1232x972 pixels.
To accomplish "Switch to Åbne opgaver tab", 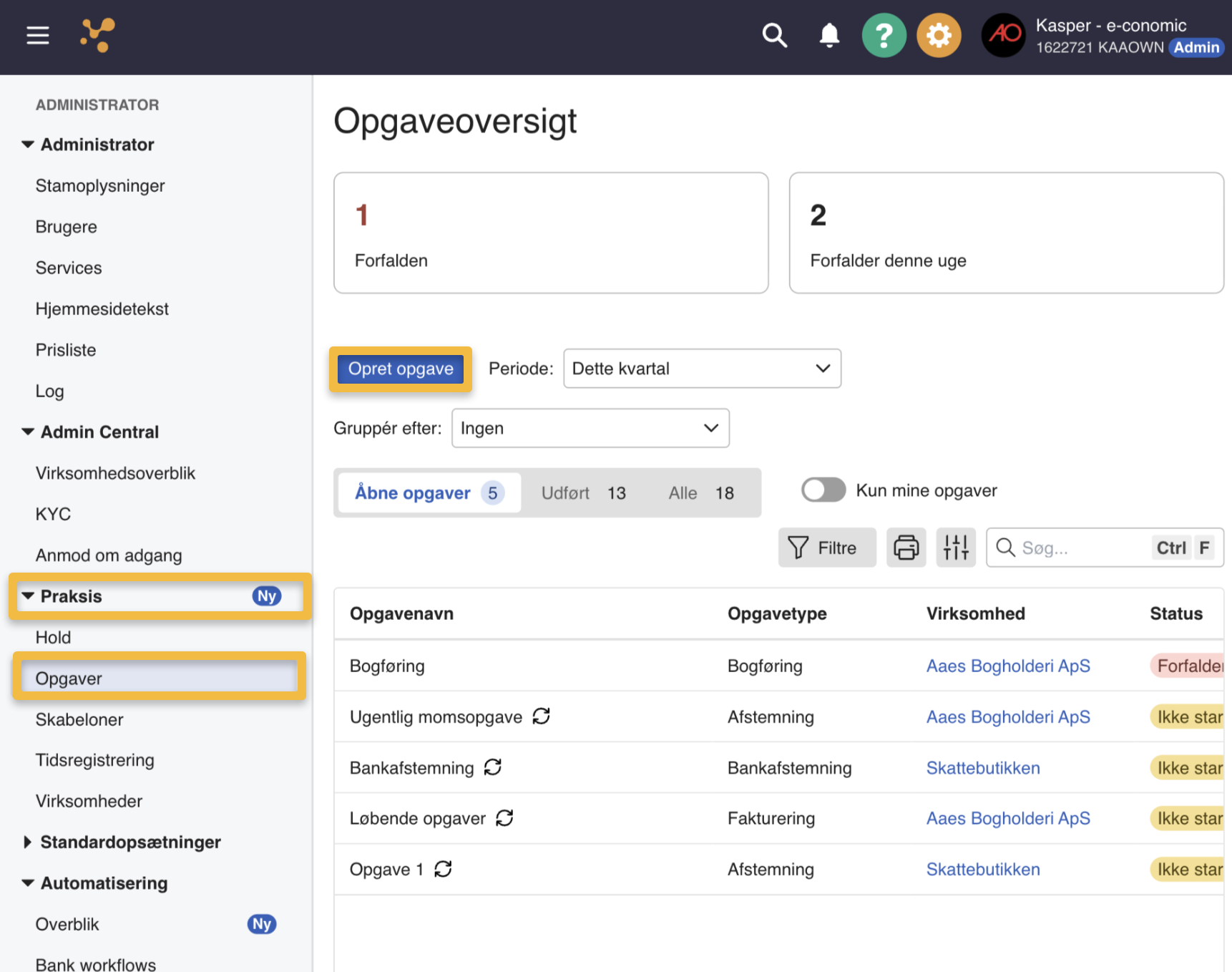I will point(429,492).
